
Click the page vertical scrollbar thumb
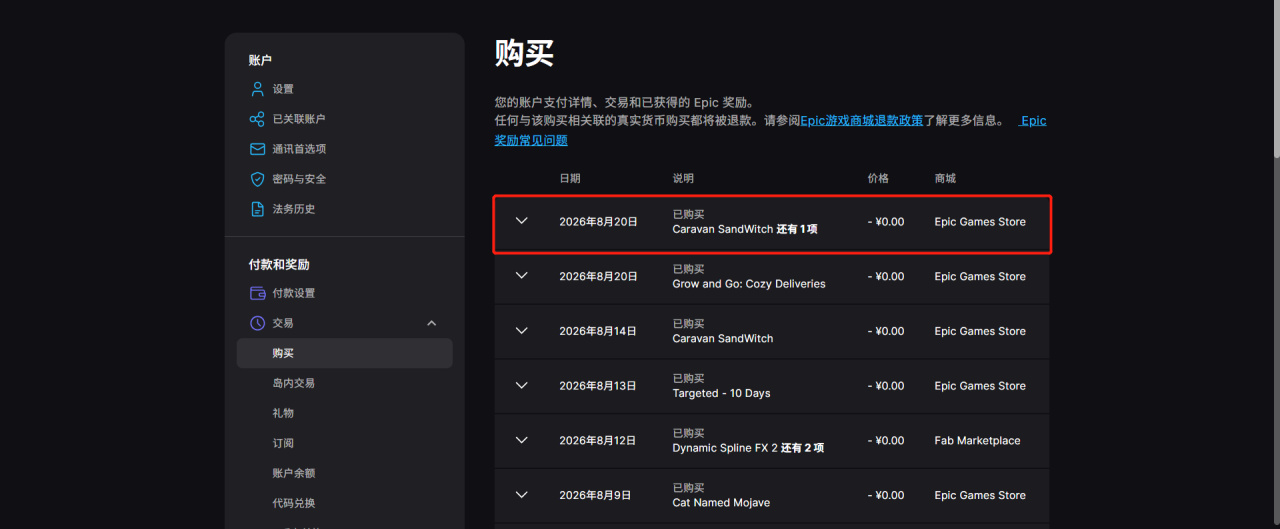tap(1276, 80)
